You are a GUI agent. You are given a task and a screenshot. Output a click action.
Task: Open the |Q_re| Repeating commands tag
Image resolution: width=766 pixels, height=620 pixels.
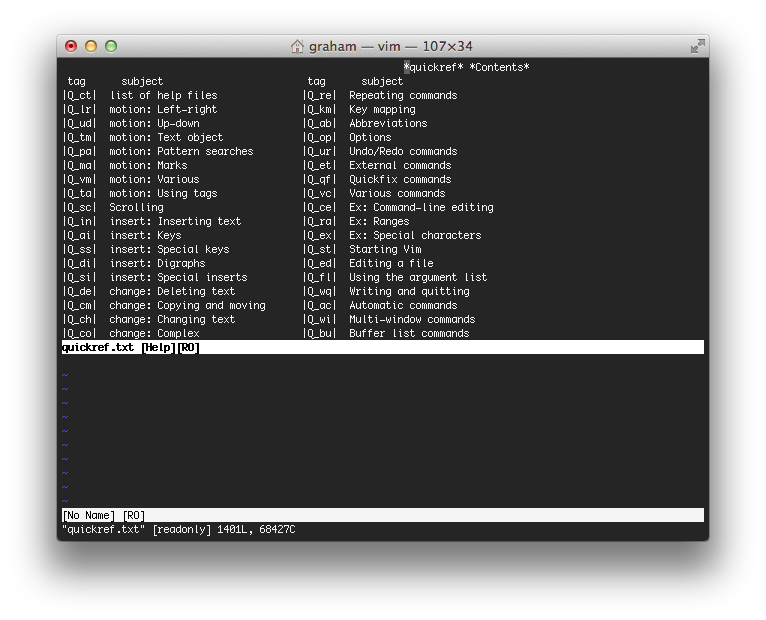[x=319, y=96]
